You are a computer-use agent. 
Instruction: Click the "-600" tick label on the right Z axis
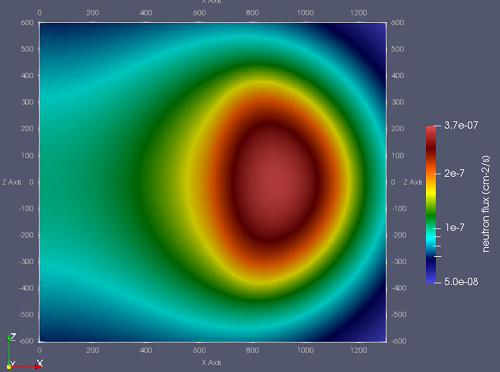click(399, 341)
